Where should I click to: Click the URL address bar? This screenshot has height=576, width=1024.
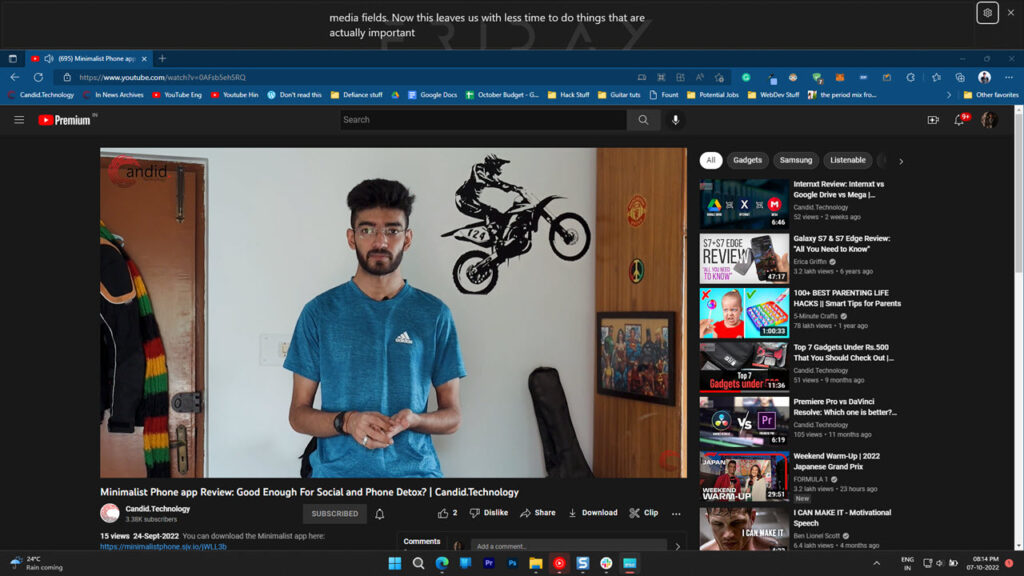tap(346, 77)
